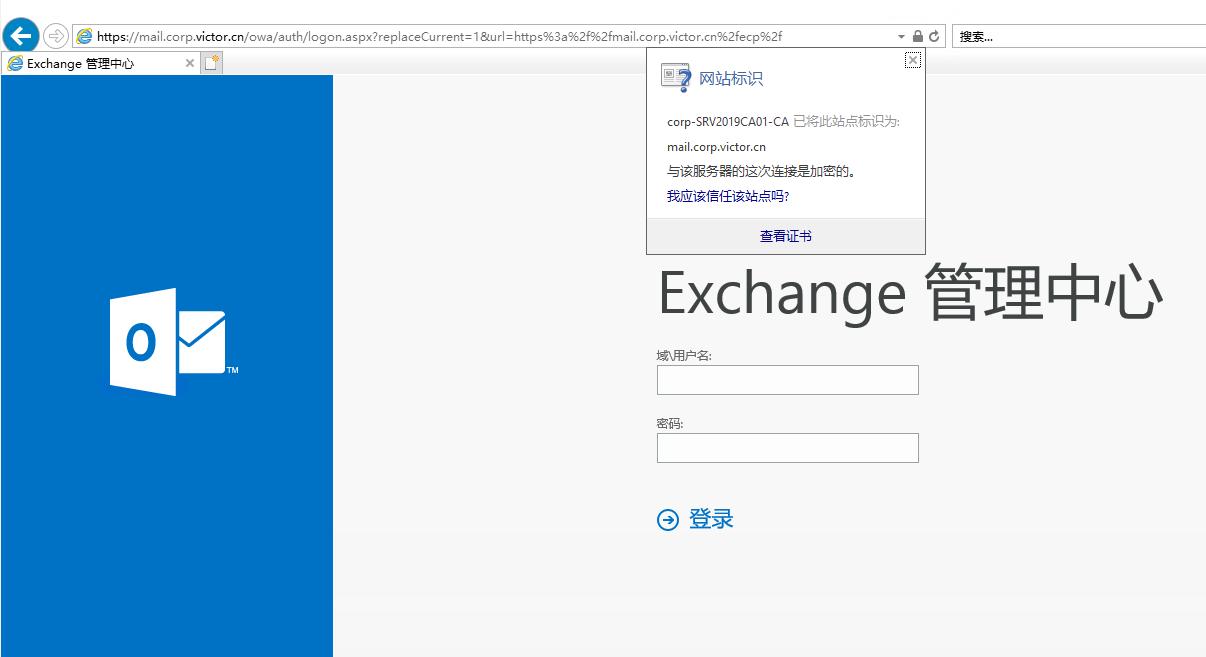Screen dimensions: 1206x657
Task: Click the circled arrow beside 登录
Action: [667, 519]
